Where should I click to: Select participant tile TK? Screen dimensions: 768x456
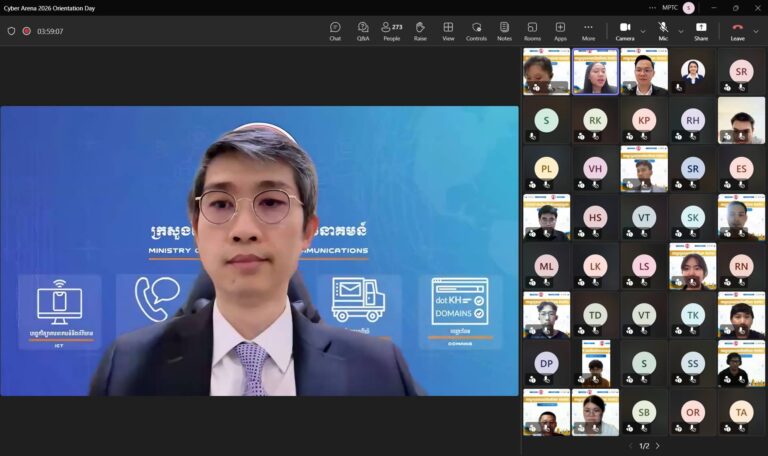point(693,315)
